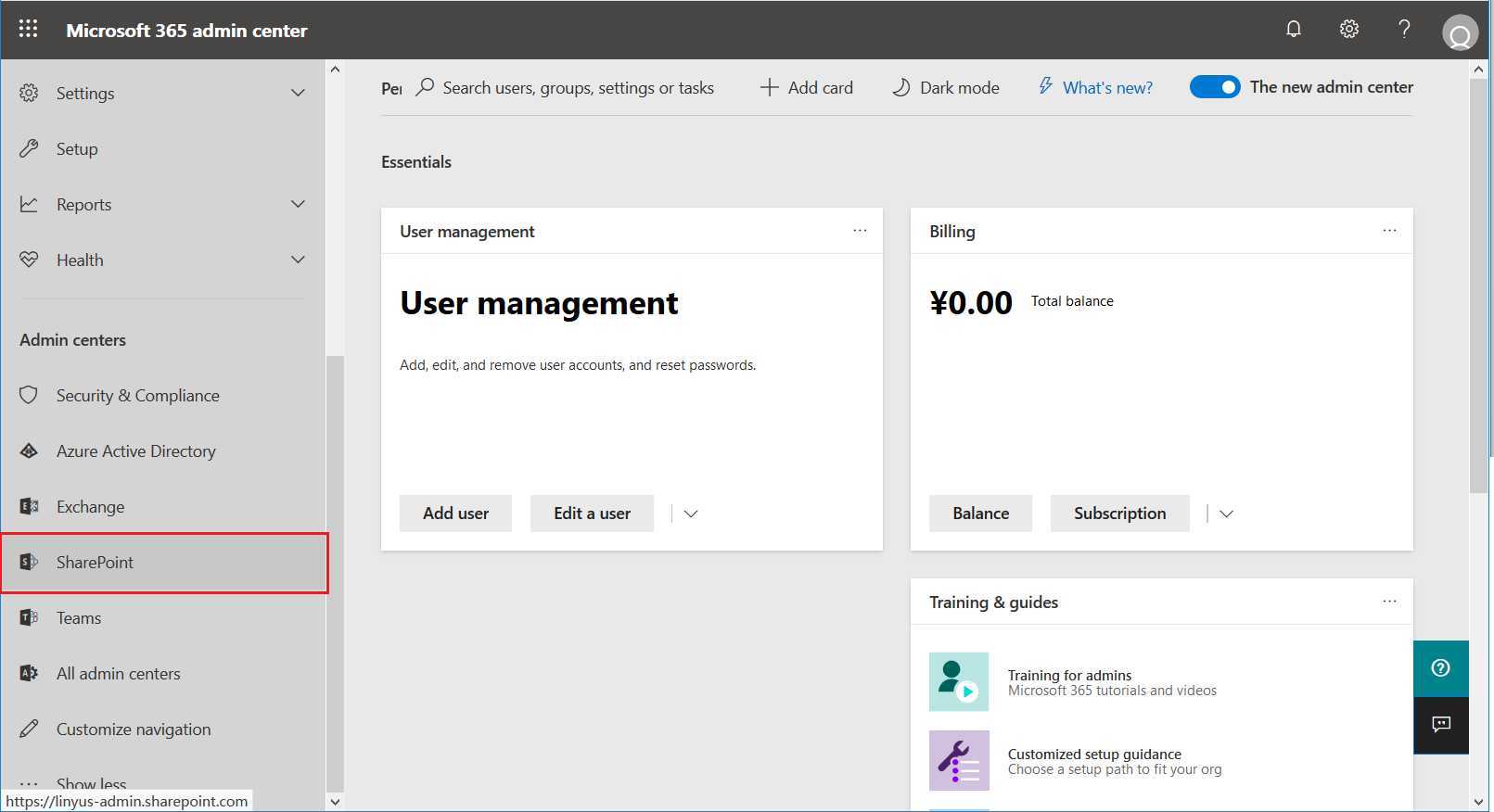Click the page scrollbar up arrow

(x=1478, y=70)
